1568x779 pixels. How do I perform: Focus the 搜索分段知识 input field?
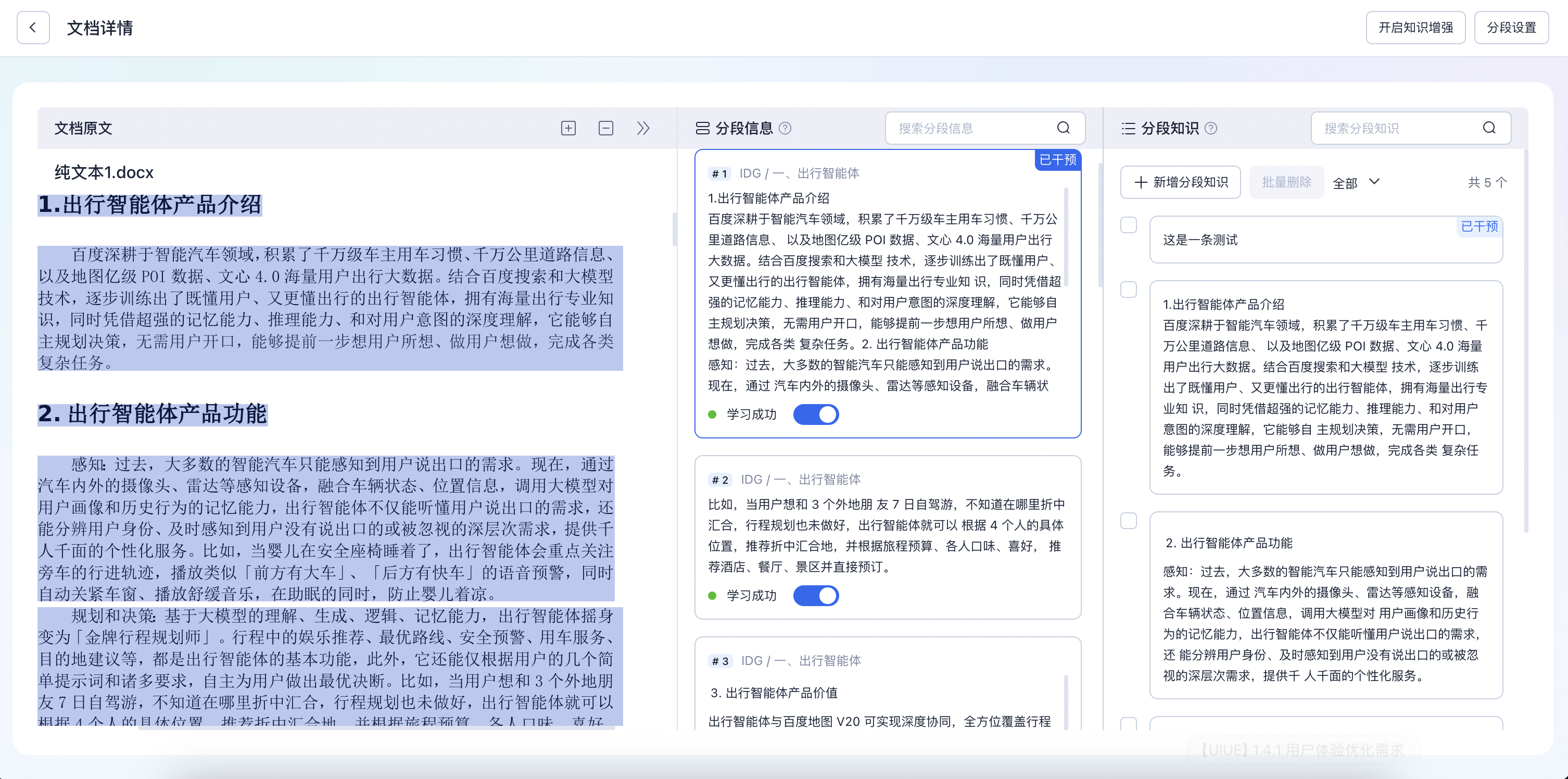[1411, 128]
